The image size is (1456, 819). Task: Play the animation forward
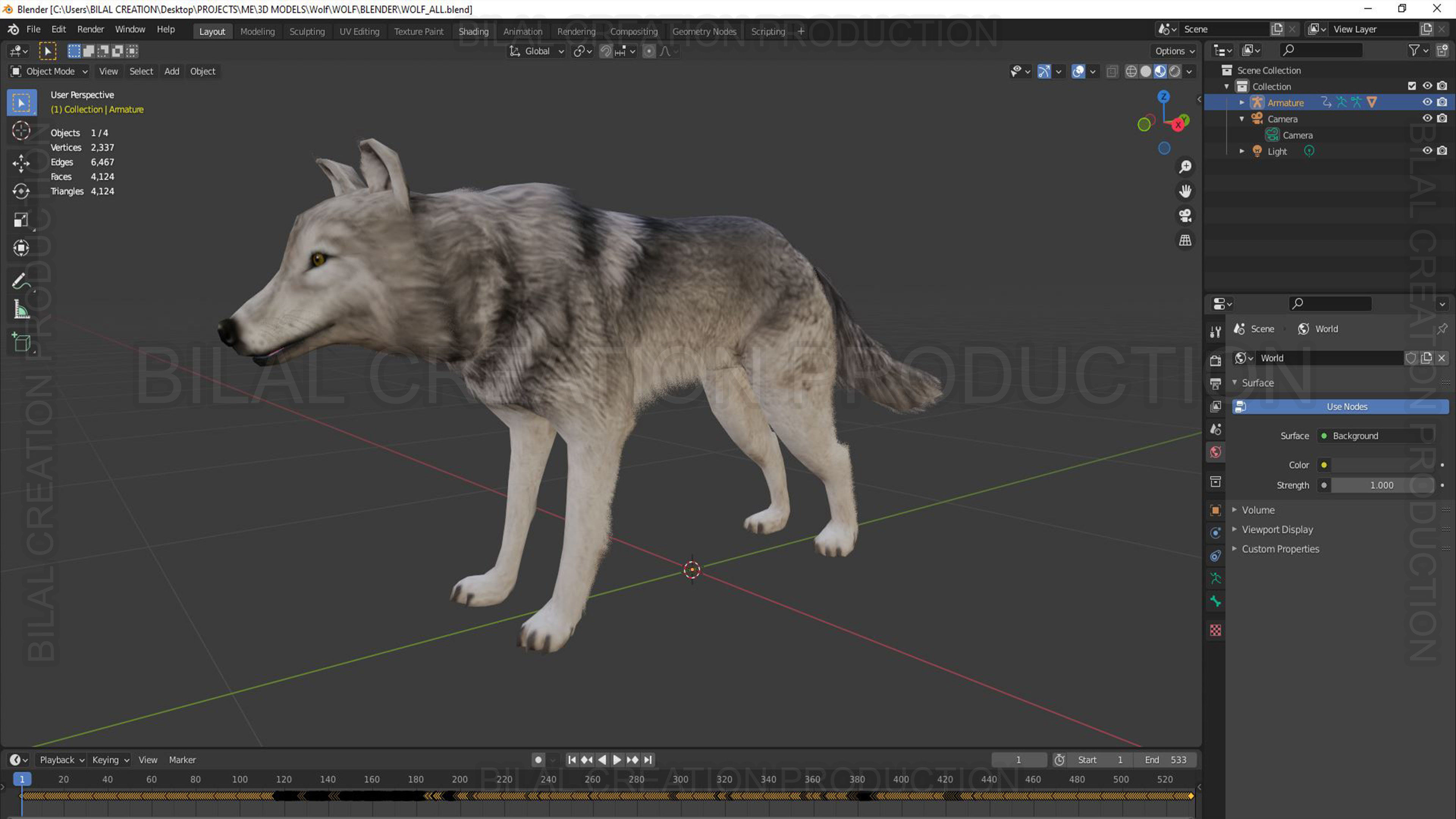pos(617,759)
